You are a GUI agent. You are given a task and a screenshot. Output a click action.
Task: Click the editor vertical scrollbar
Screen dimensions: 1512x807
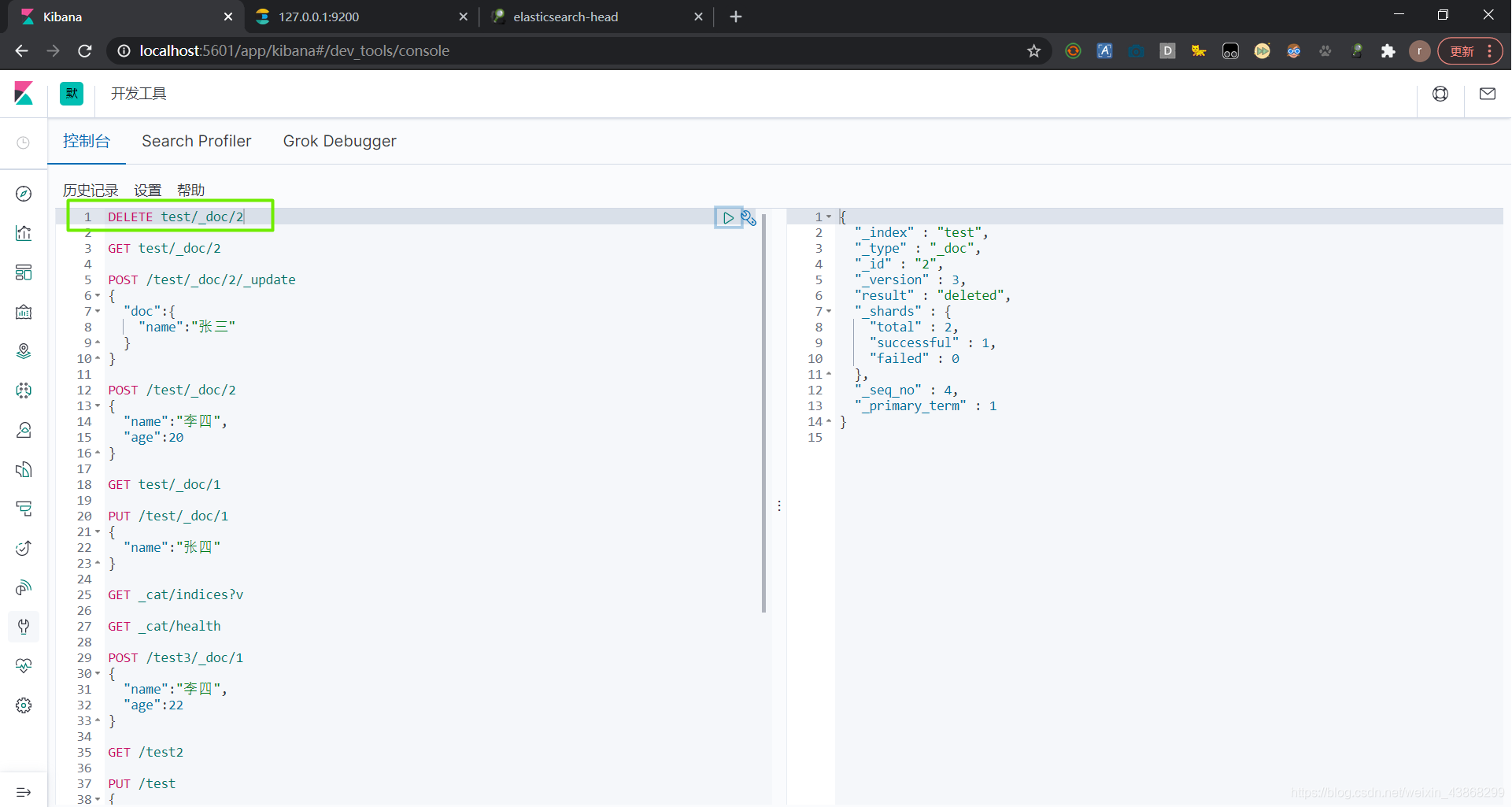pos(763,412)
